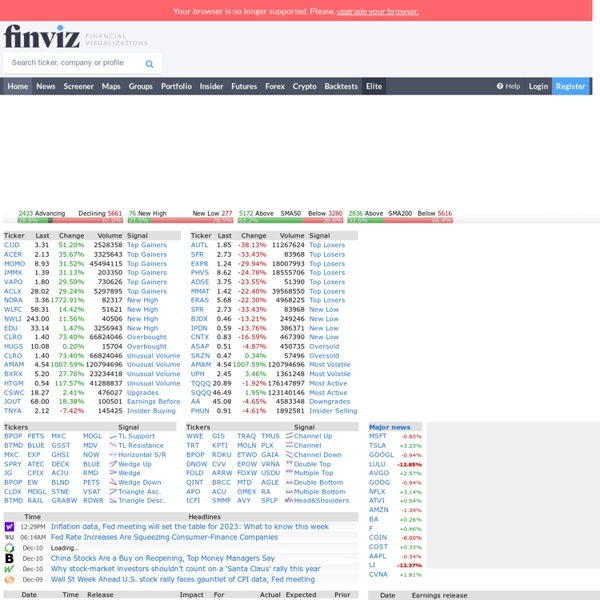Click the Multiple Top pattern icon
Screen dimensions: 600x600
(289, 473)
